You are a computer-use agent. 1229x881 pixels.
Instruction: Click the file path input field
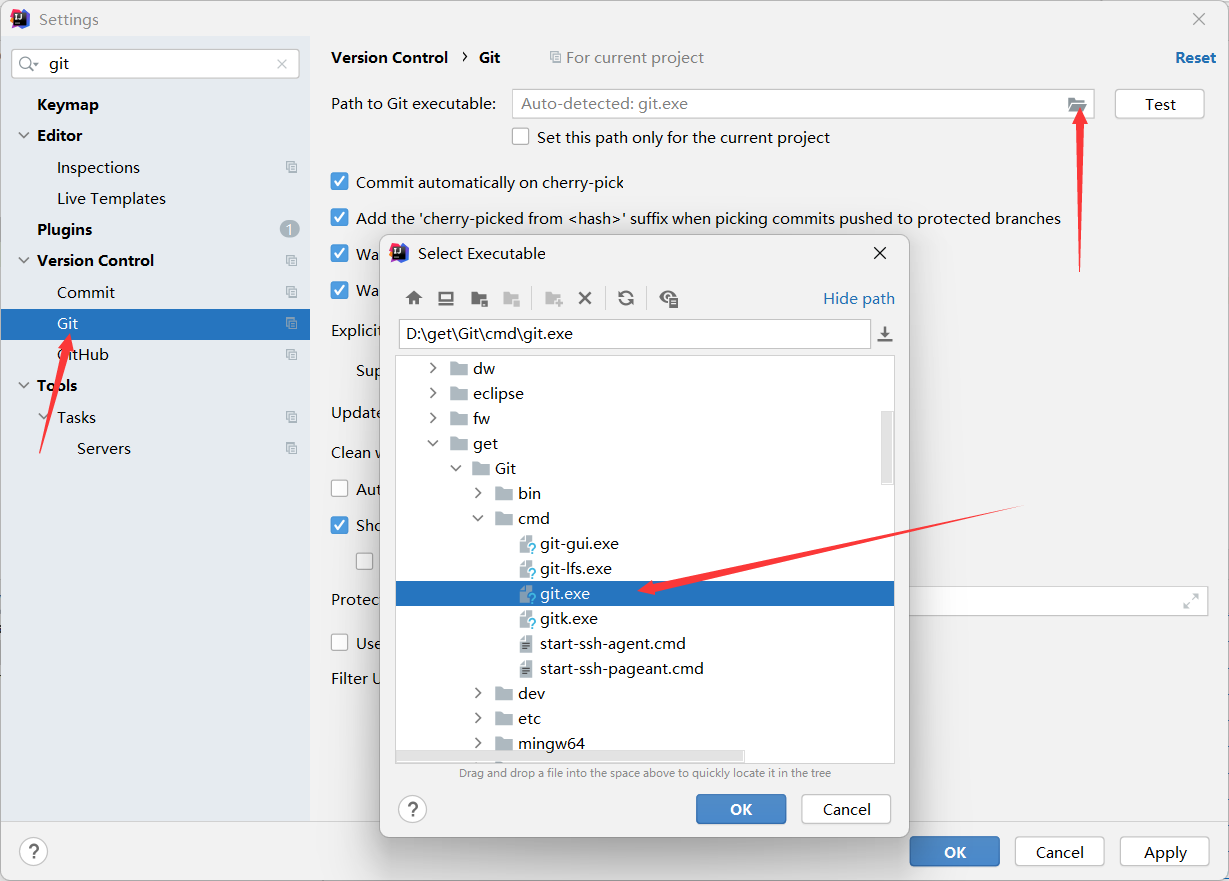[x=634, y=334]
